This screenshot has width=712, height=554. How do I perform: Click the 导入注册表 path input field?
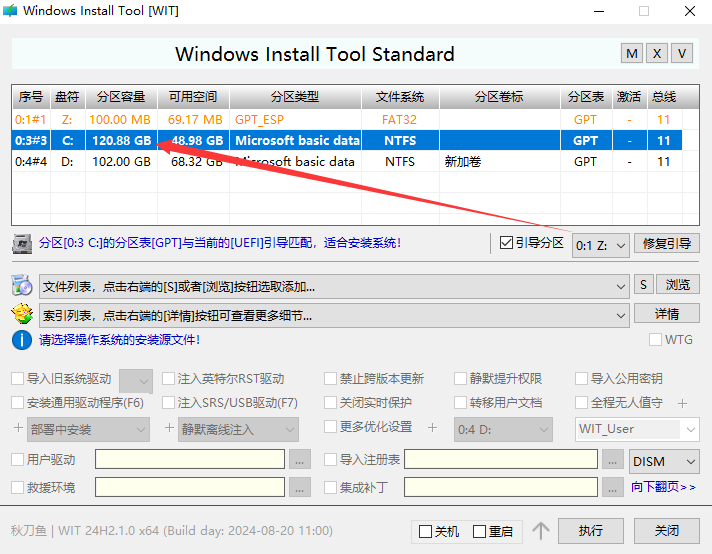click(x=501, y=459)
